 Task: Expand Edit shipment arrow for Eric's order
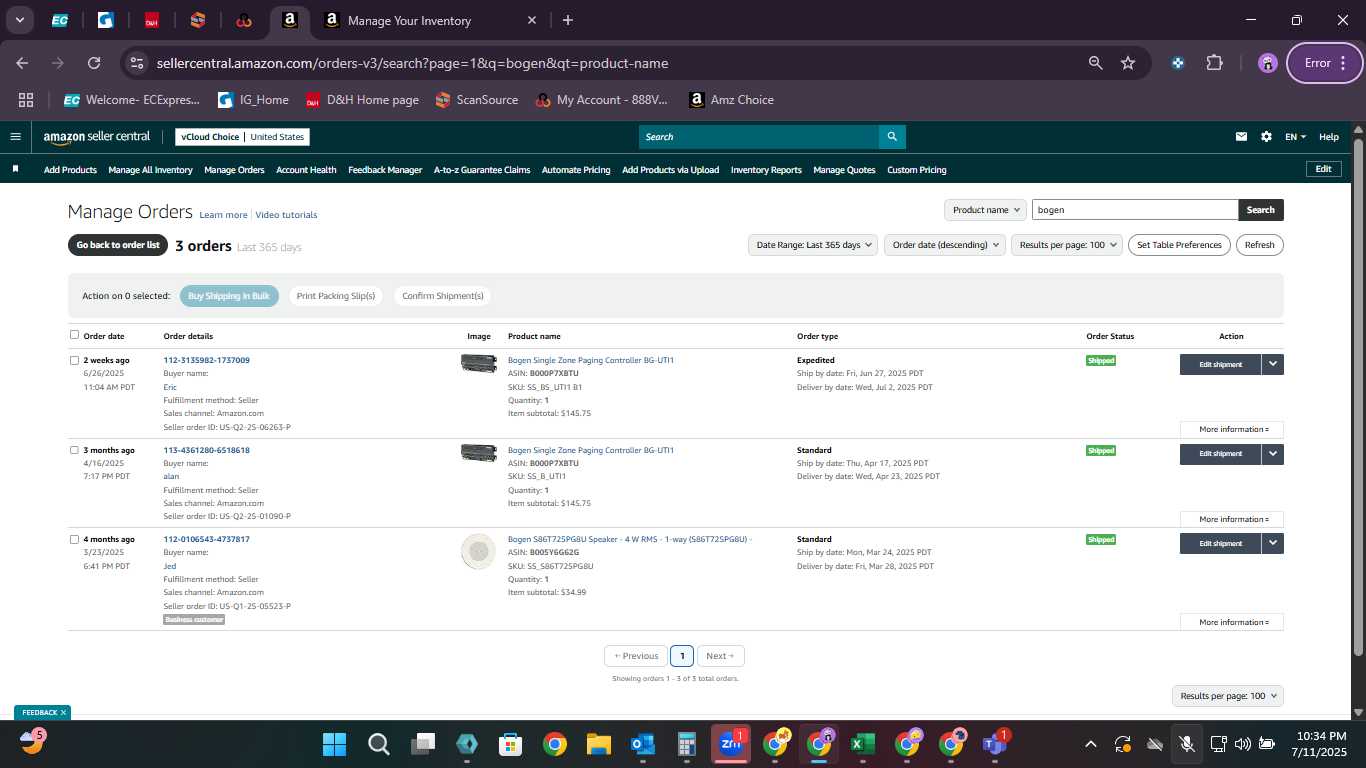[x=1272, y=365]
